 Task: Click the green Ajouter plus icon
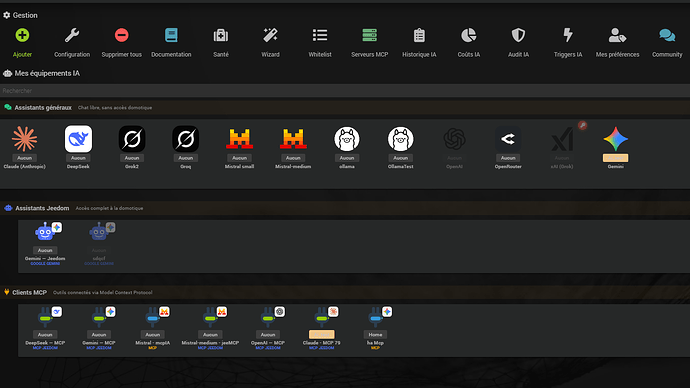pyautogui.click(x=22, y=35)
